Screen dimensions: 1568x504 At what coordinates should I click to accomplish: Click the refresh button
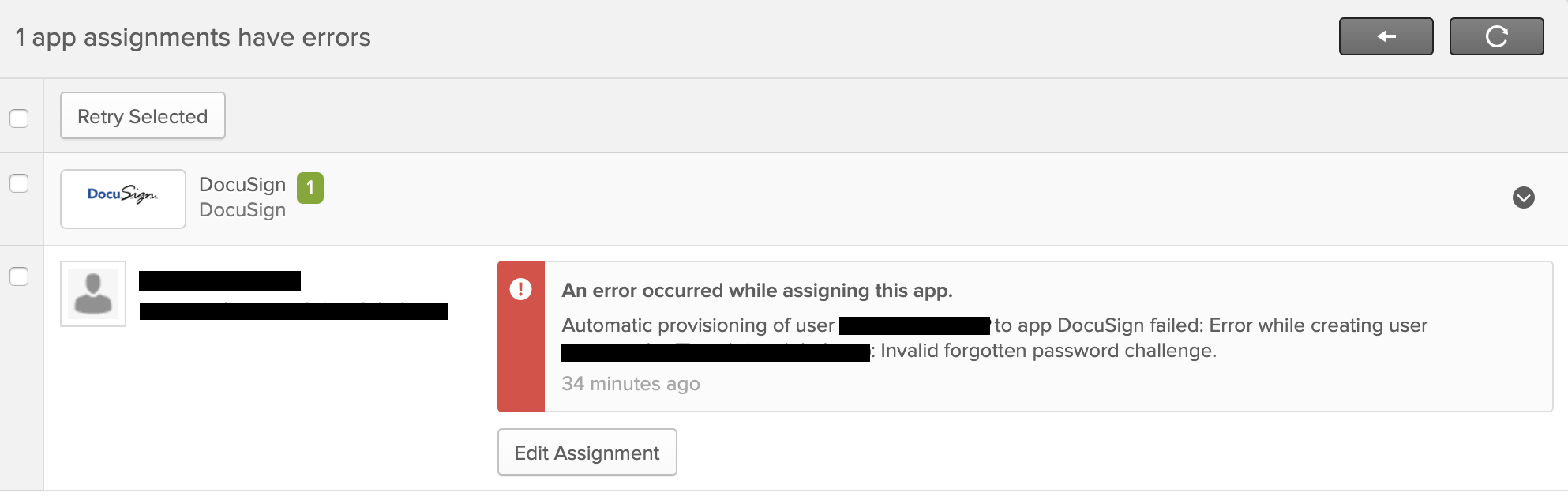[x=1496, y=36]
